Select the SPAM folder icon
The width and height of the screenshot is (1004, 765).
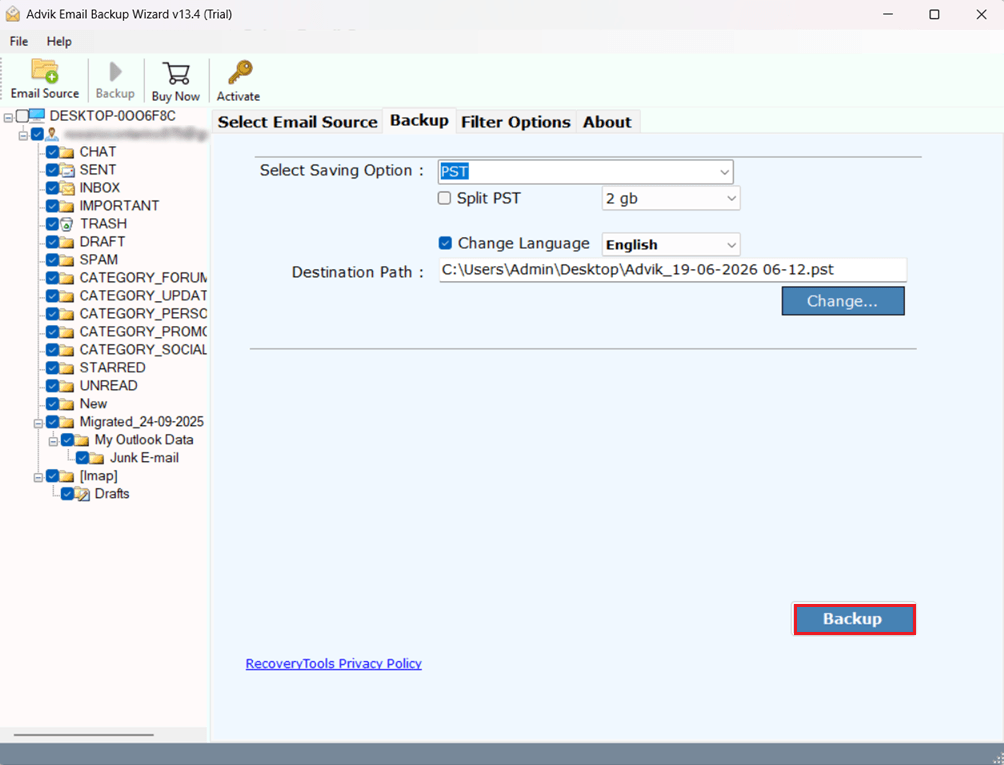pos(67,260)
